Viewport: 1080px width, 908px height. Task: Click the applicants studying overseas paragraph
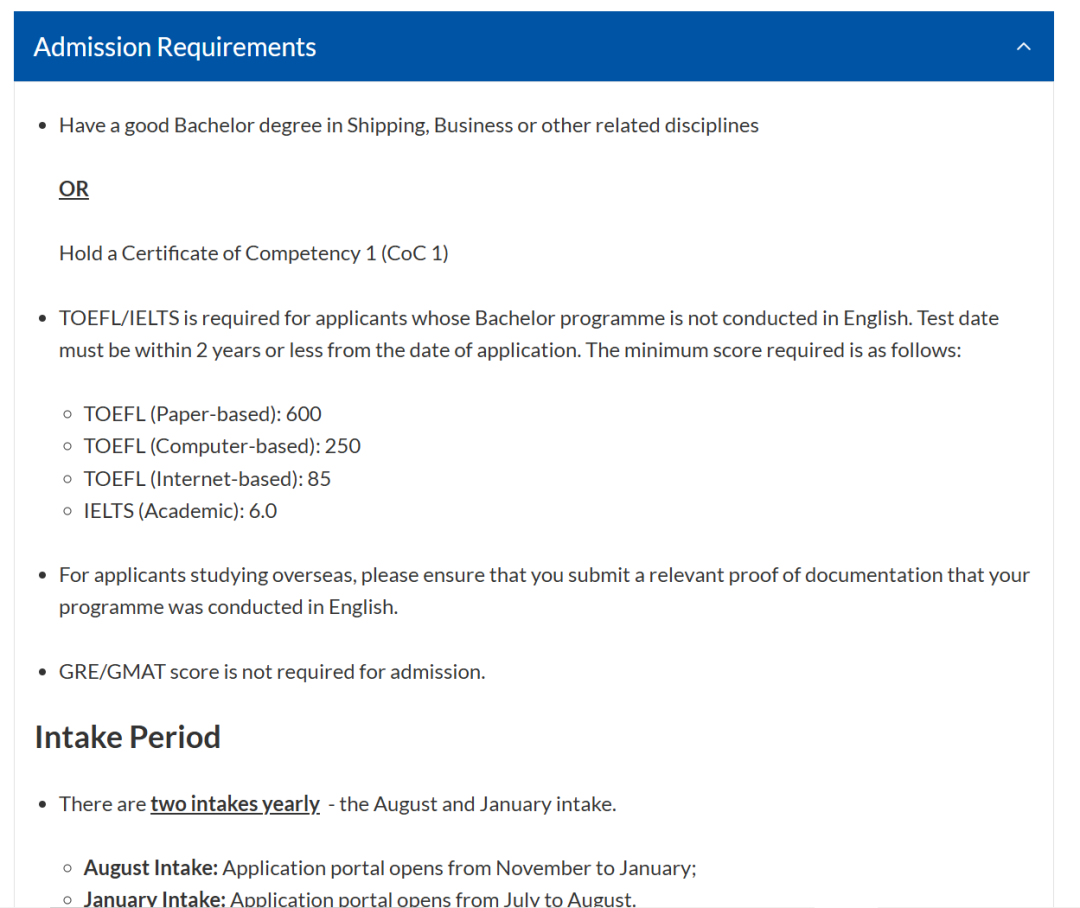[x=544, y=575]
